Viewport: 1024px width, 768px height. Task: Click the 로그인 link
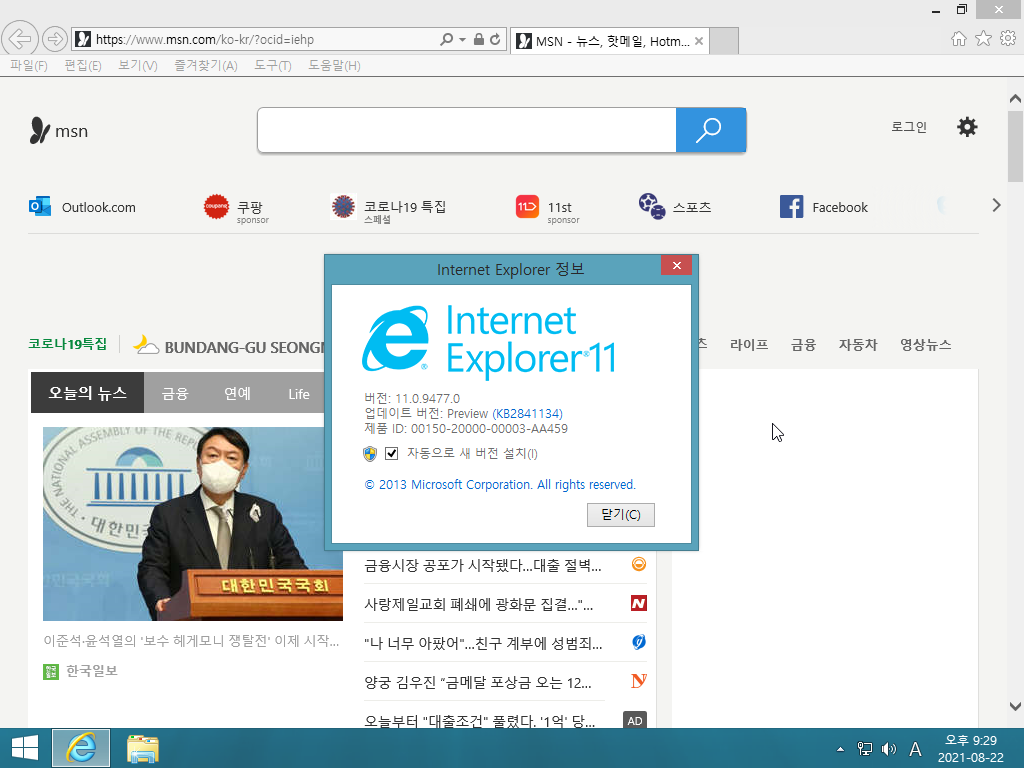(909, 127)
